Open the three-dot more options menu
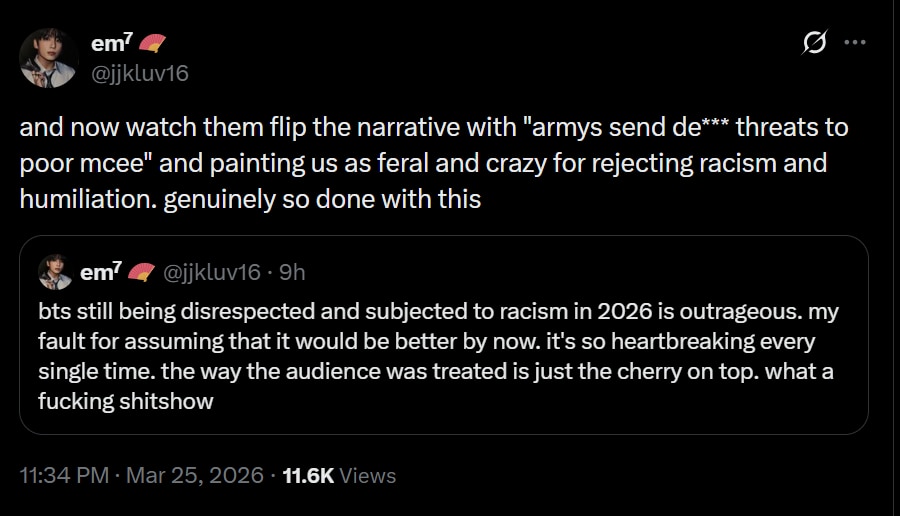The height and width of the screenshot is (516, 900). [x=855, y=42]
